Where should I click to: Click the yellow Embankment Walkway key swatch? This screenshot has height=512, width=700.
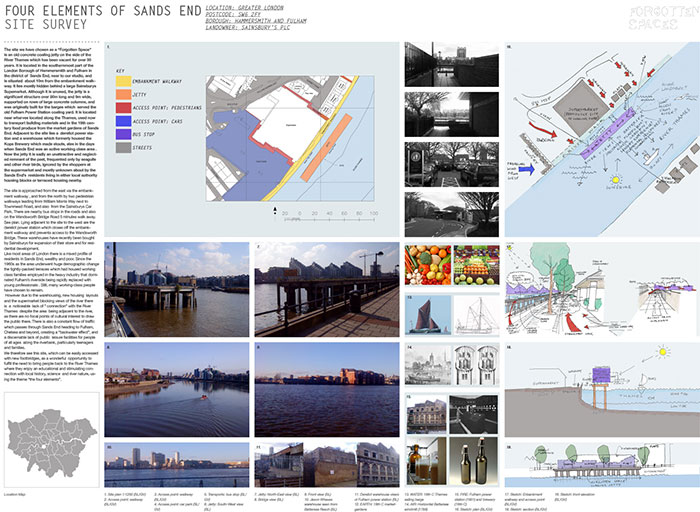pyautogui.click(x=124, y=81)
